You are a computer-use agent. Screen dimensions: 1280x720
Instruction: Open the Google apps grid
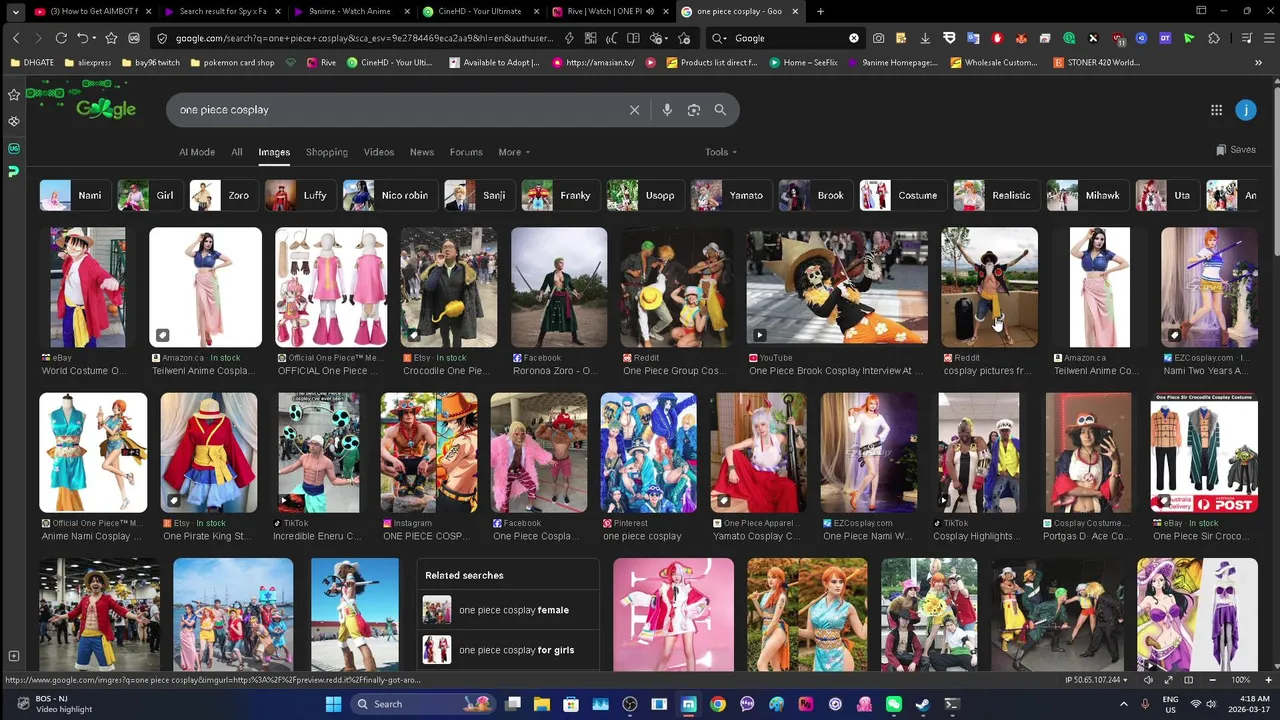pyautogui.click(x=1216, y=110)
